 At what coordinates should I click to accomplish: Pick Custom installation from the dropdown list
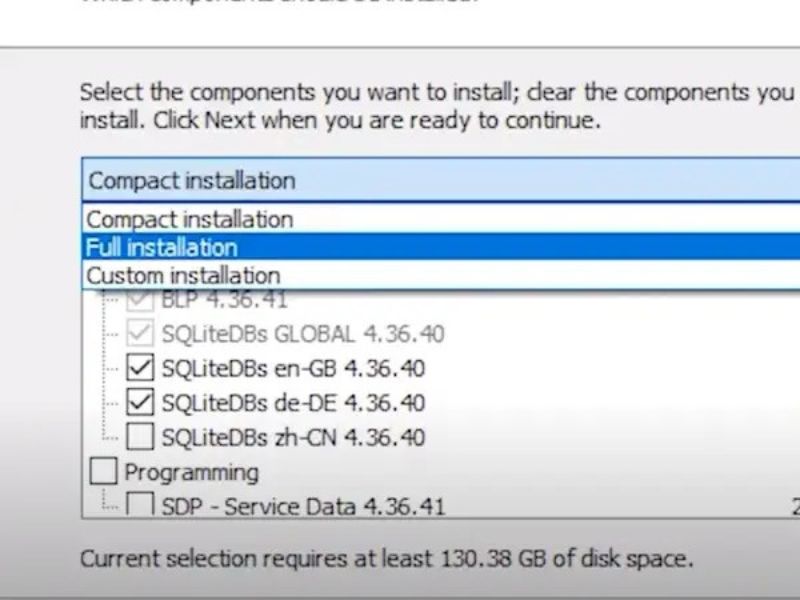[x=183, y=275]
